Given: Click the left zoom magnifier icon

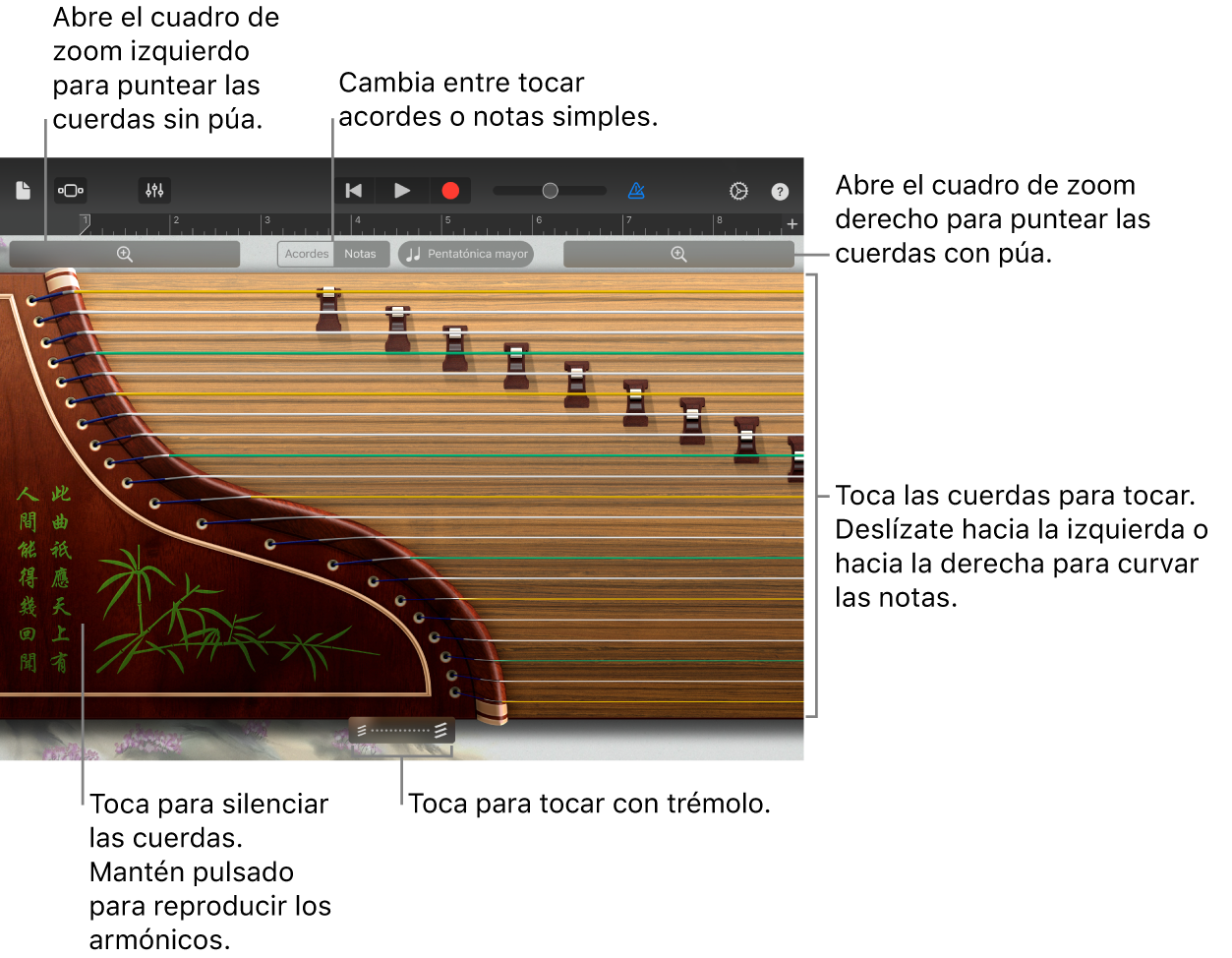Looking at the screenshot, I should 125,254.
